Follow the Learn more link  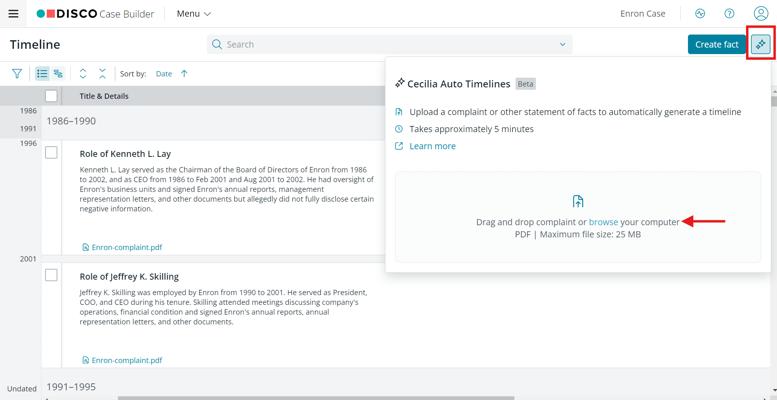432,146
